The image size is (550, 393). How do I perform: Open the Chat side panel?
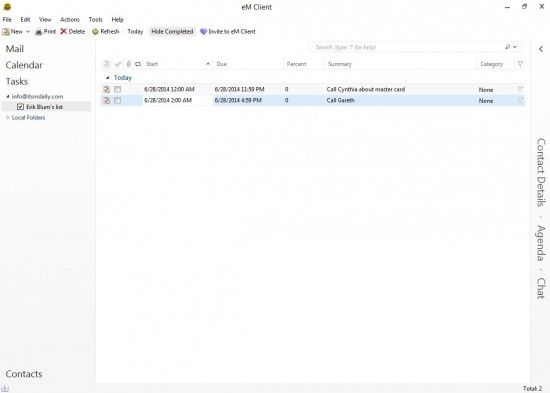tap(541, 288)
